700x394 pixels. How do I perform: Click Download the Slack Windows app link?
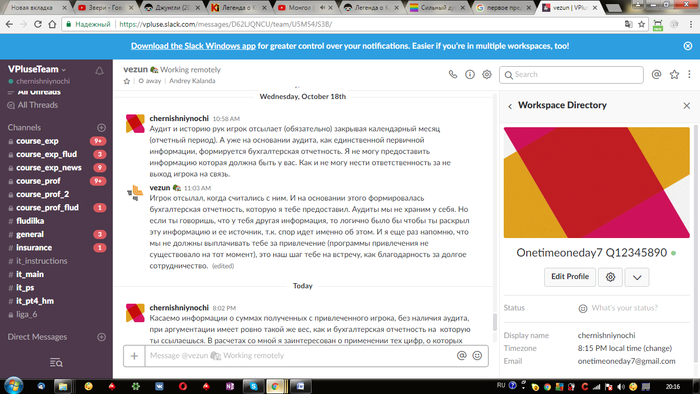click(x=193, y=46)
